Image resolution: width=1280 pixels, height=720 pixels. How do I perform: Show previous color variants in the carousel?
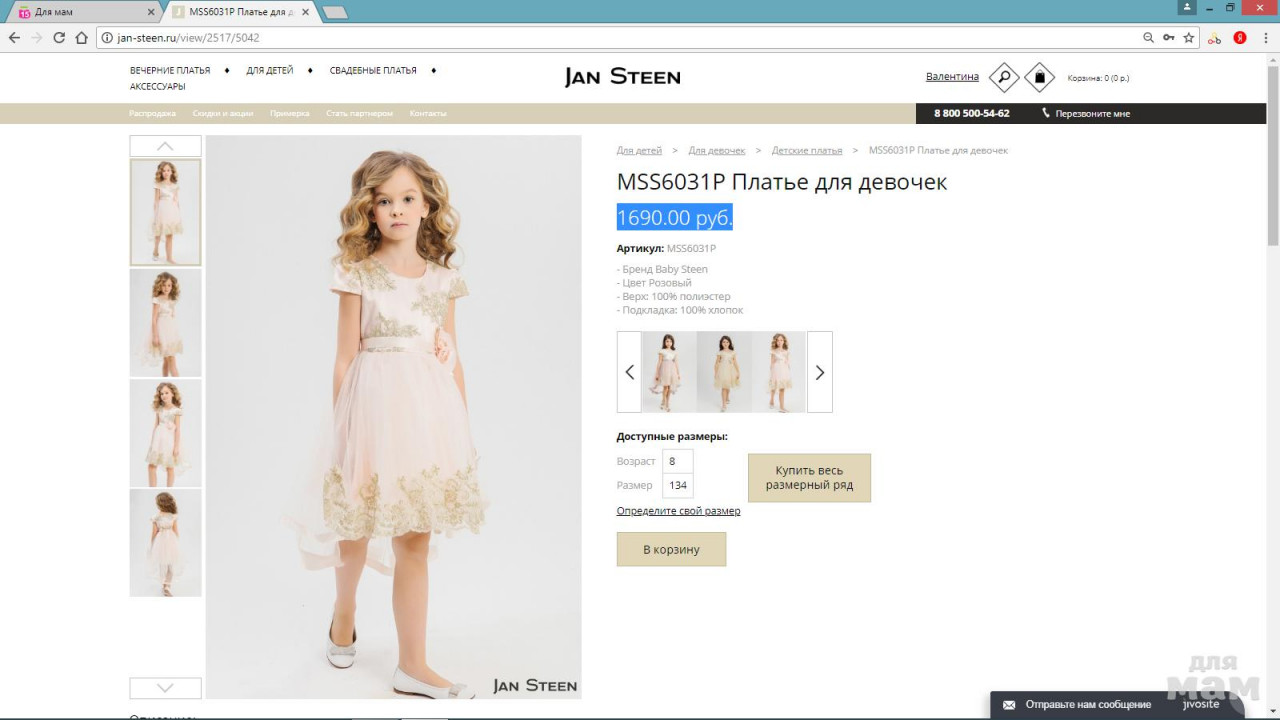coord(629,372)
